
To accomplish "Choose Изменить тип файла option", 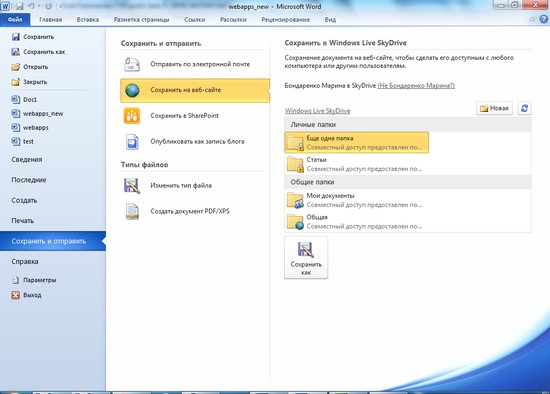I will pos(195,186).
